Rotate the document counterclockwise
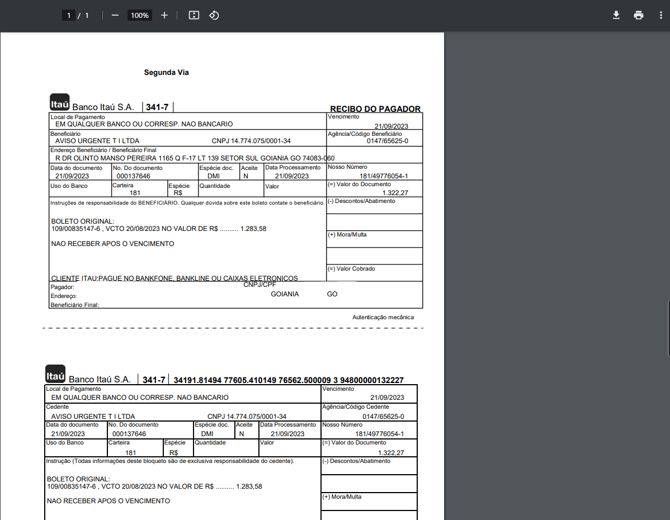 pos(214,15)
